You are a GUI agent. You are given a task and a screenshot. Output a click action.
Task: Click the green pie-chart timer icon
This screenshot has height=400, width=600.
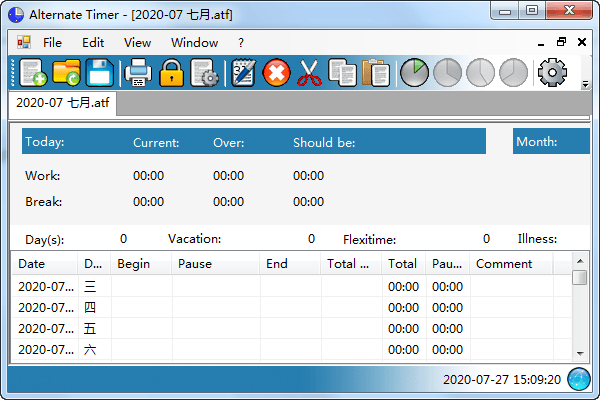[x=414, y=73]
